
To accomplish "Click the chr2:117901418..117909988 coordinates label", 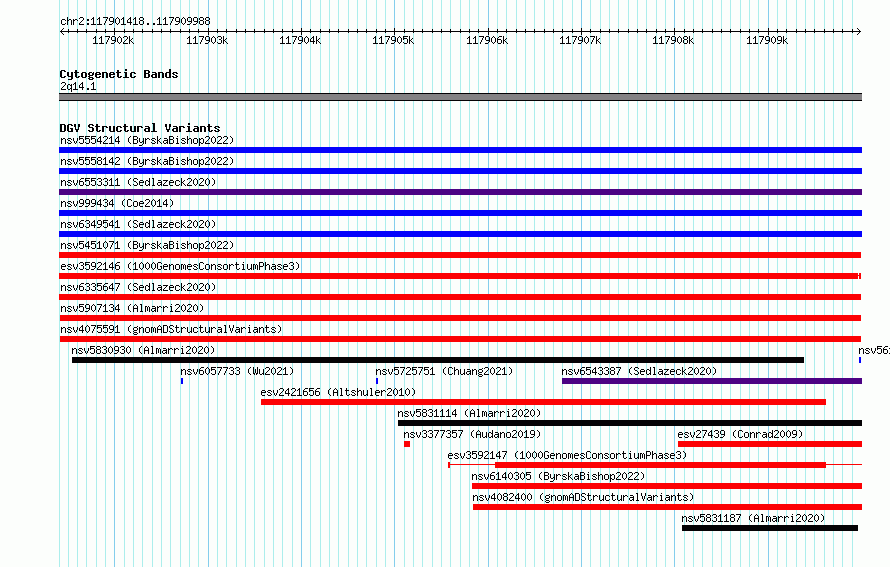I will tap(135, 22).
